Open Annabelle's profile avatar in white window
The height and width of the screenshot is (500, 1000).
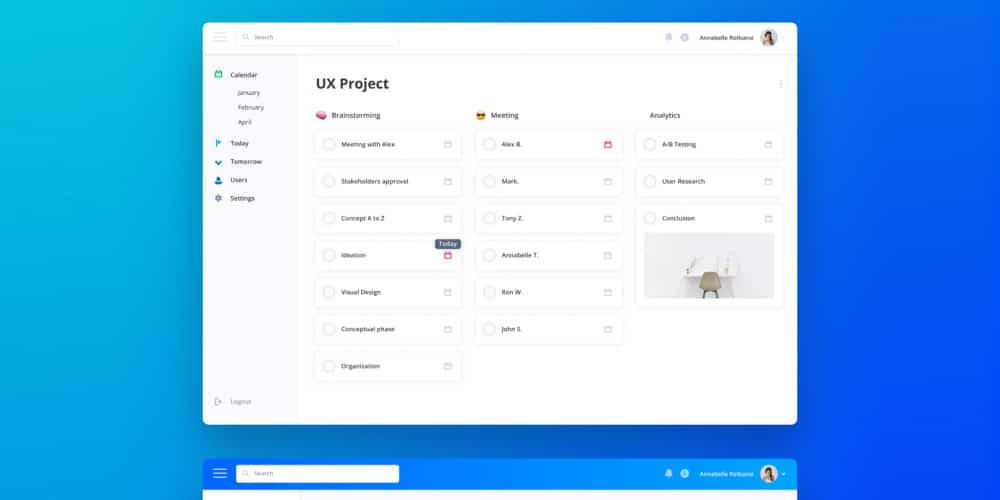pos(768,38)
